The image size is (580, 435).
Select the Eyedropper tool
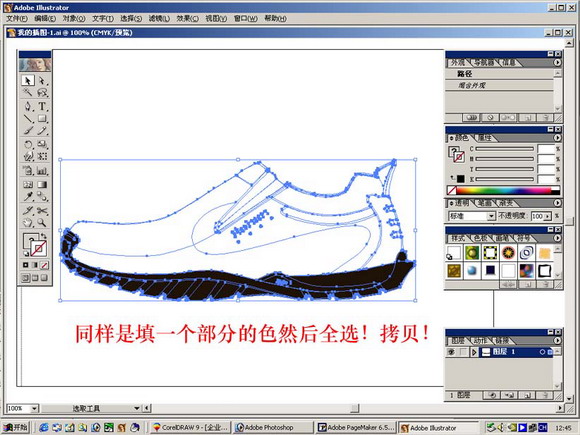[x=28, y=196]
